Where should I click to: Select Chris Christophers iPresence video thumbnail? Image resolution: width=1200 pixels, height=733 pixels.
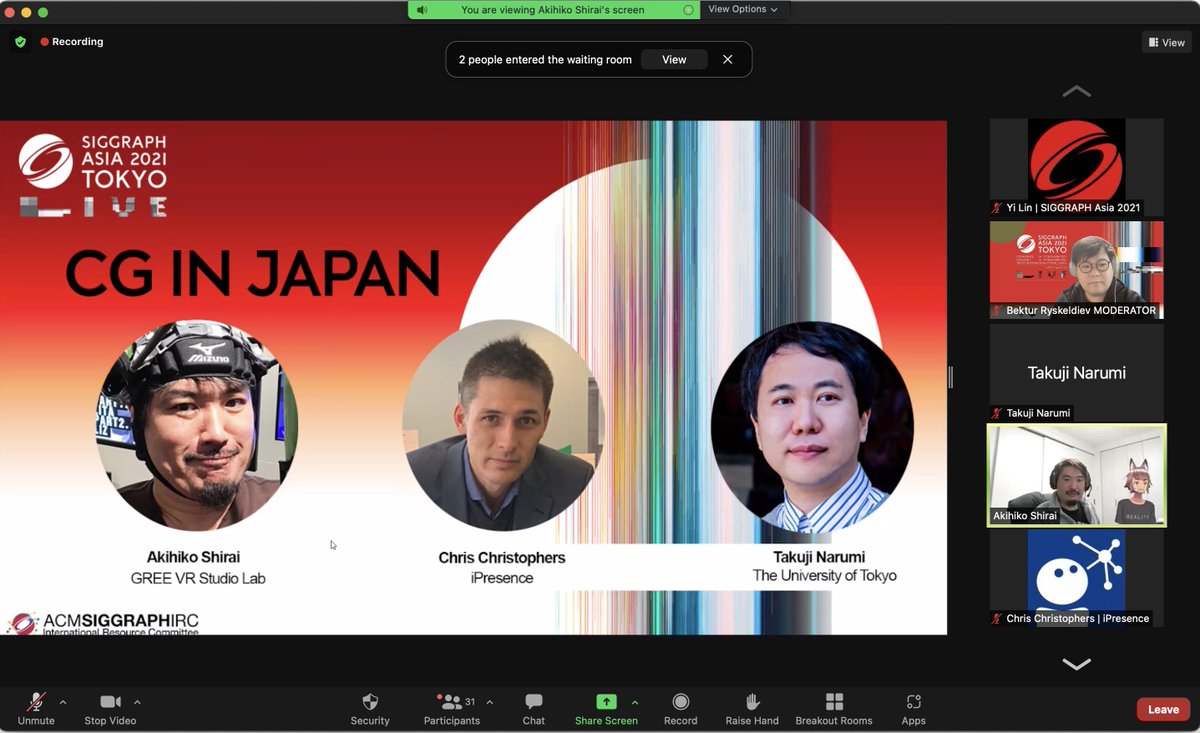click(1076, 578)
